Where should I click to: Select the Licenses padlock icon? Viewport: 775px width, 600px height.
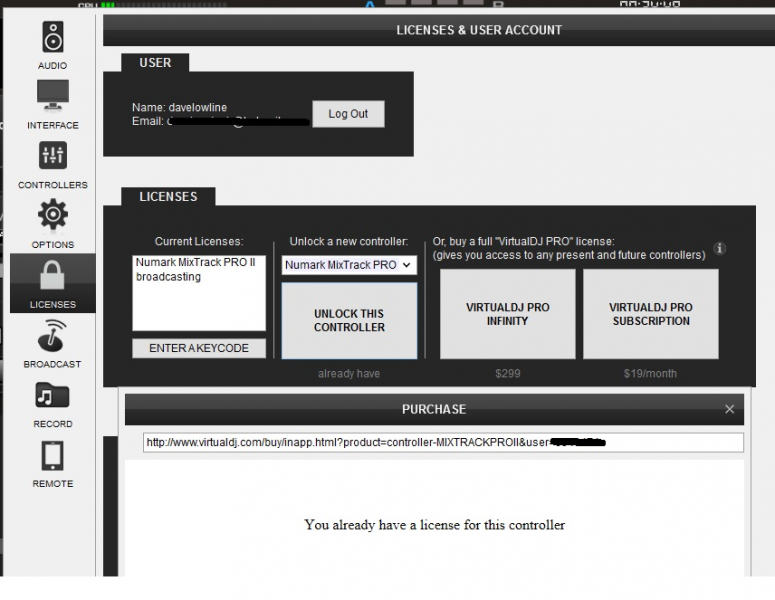coord(52,275)
